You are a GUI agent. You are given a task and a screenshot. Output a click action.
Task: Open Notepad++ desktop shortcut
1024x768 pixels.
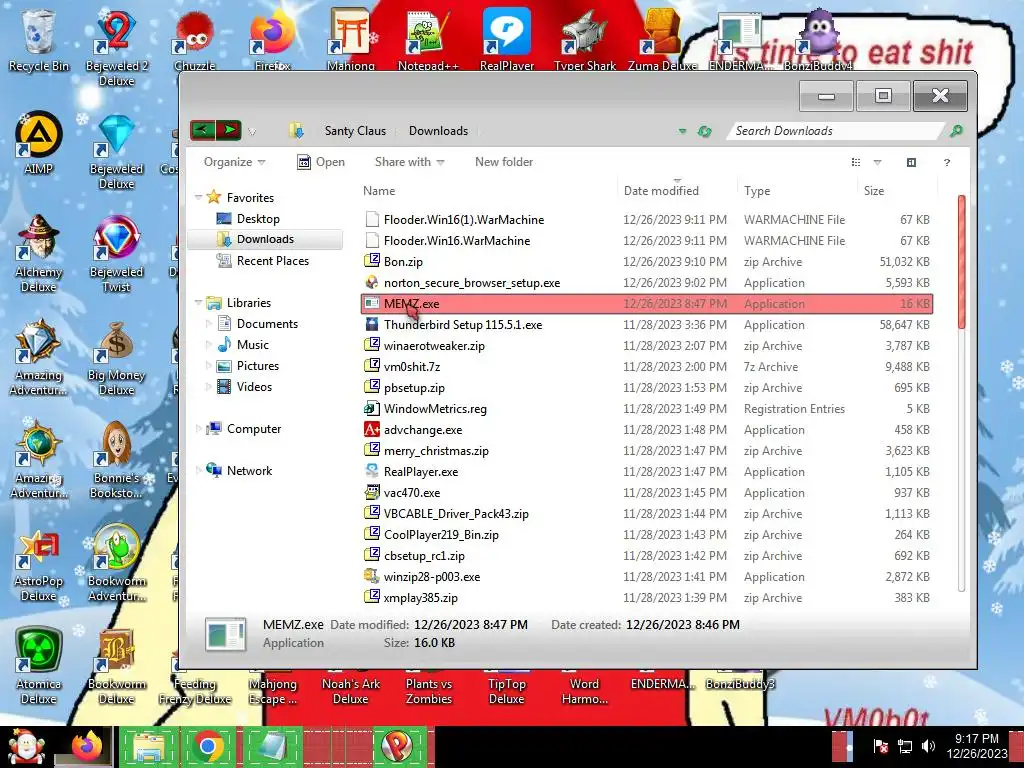(x=428, y=40)
